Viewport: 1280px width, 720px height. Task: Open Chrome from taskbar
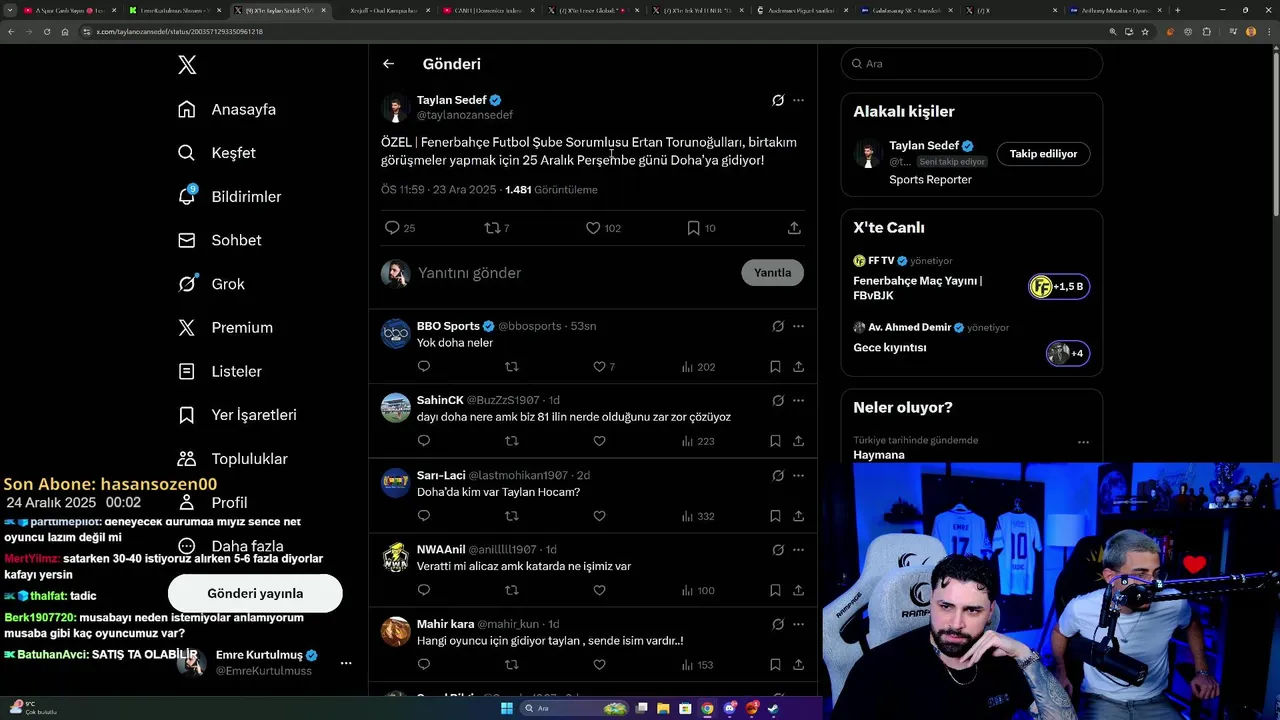(707, 708)
